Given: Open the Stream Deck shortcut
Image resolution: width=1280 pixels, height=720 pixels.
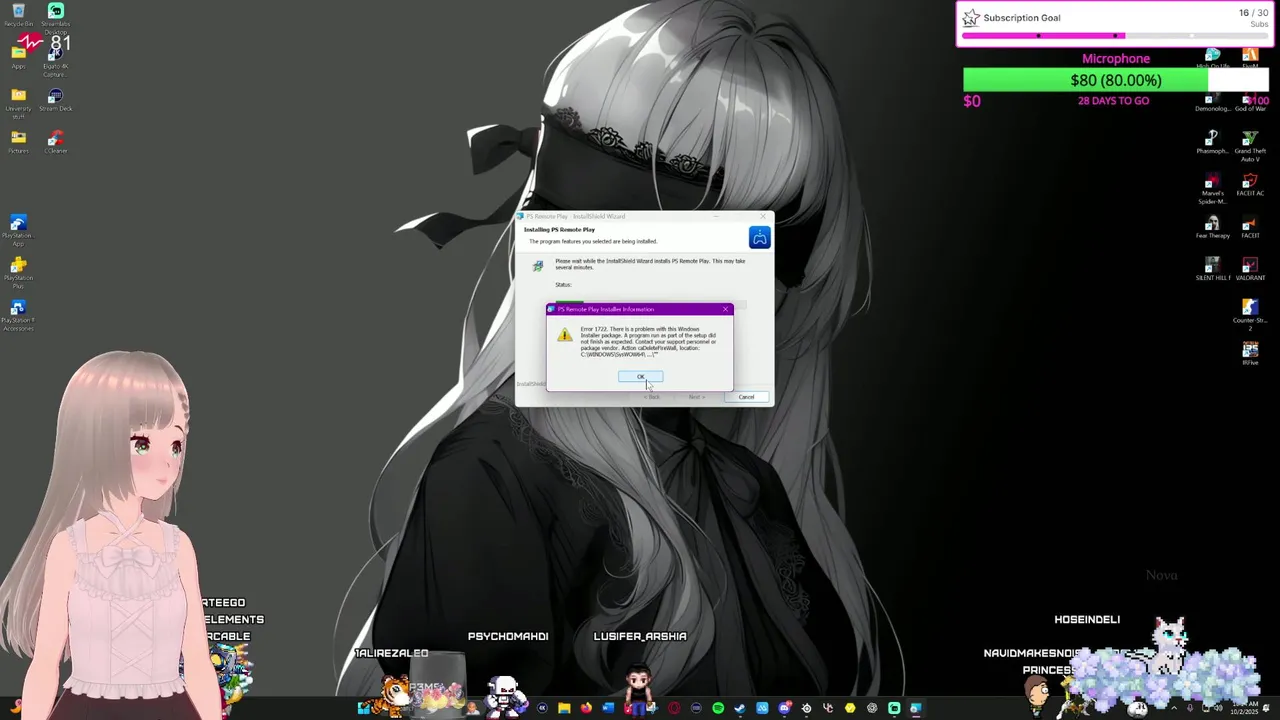Looking at the screenshot, I should 56,99.
